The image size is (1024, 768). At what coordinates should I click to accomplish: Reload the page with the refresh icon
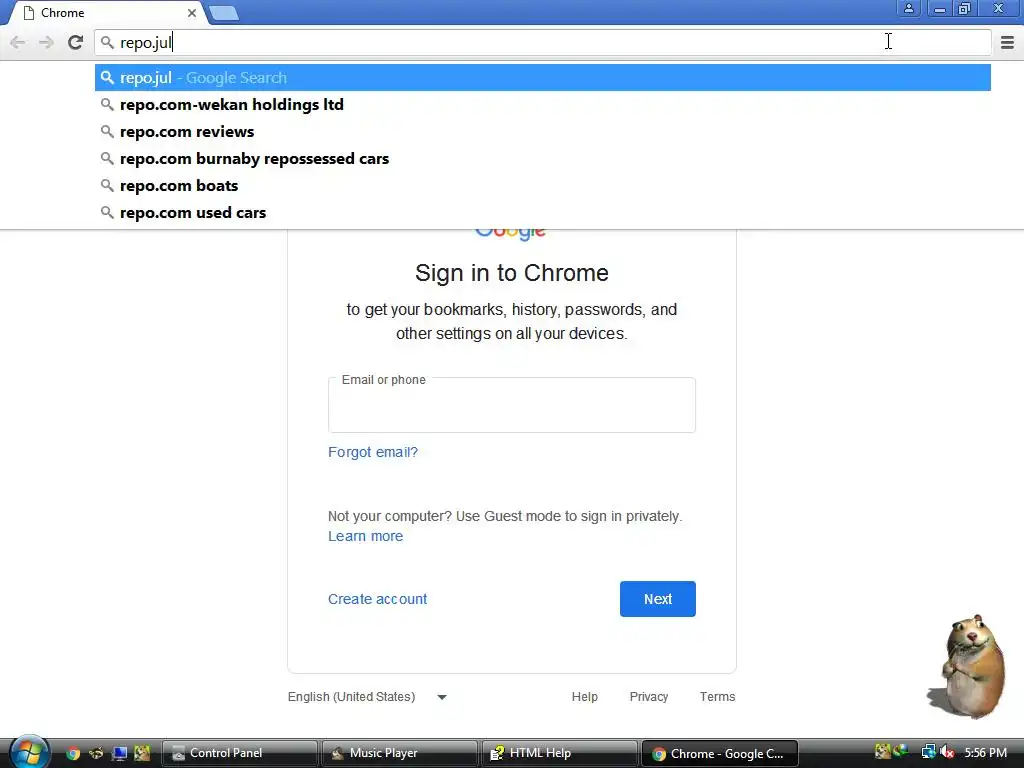coord(75,42)
